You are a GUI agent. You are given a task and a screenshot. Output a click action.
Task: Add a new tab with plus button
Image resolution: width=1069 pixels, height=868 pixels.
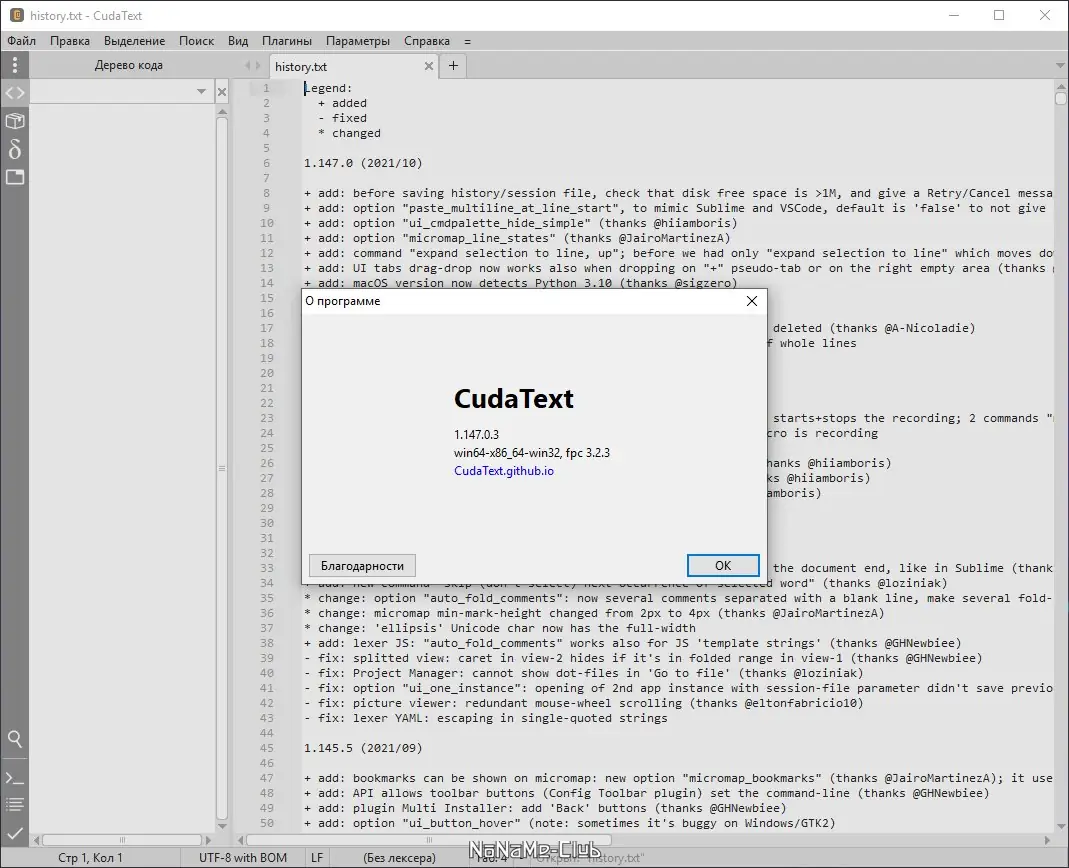pos(453,65)
